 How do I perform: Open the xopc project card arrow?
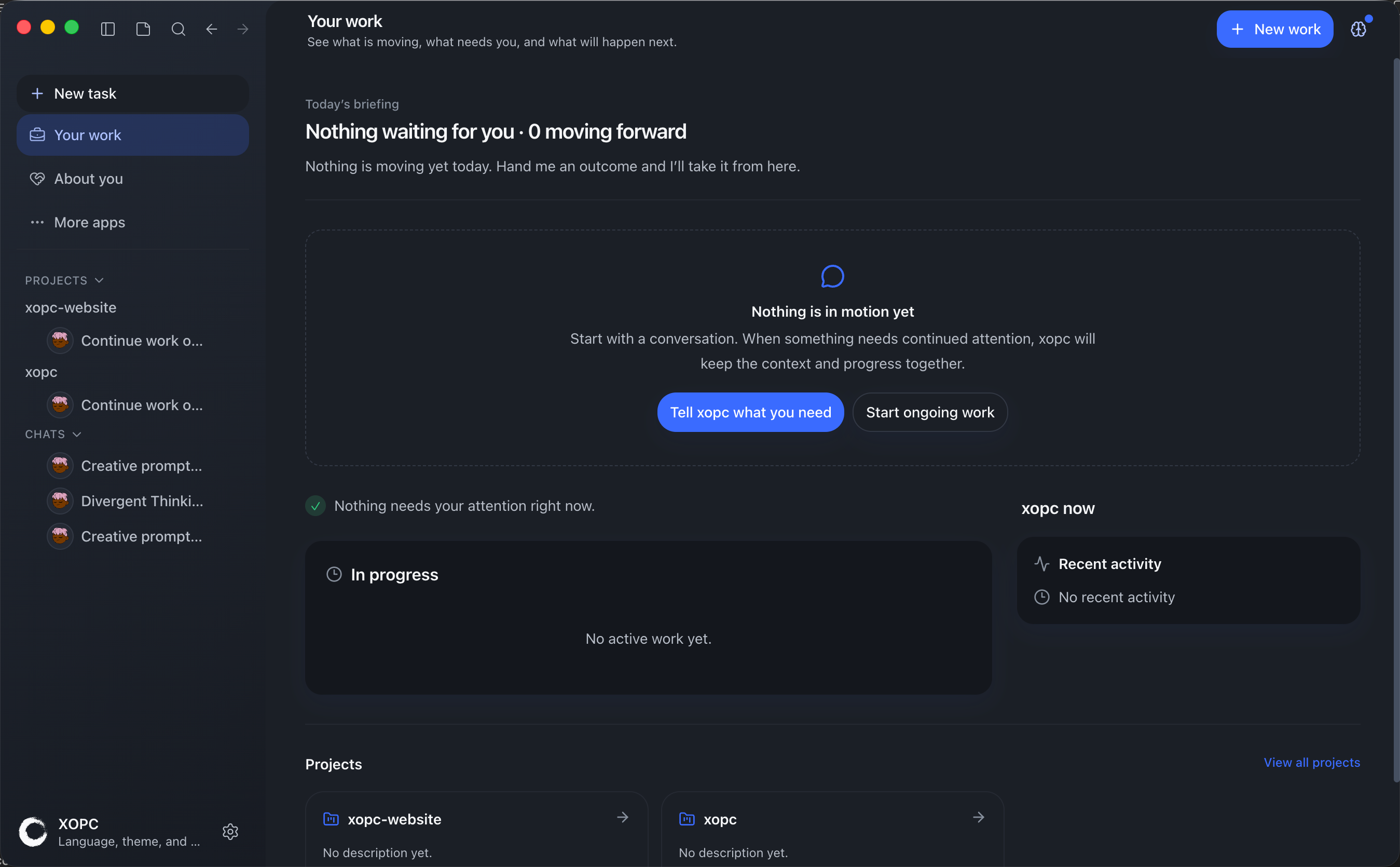pos(979,817)
